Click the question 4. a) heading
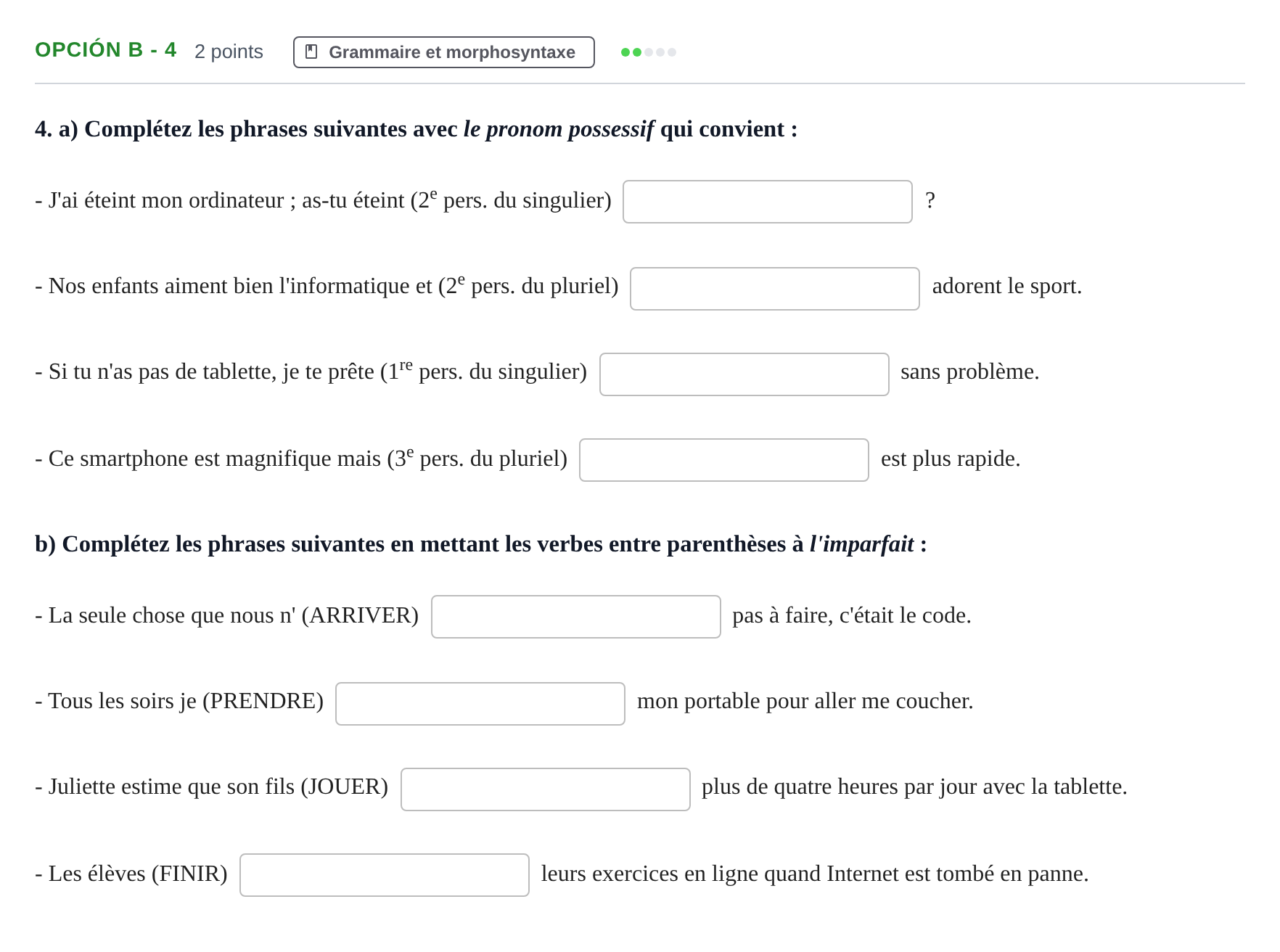The width and height of the screenshot is (1280, 952). 417,129
